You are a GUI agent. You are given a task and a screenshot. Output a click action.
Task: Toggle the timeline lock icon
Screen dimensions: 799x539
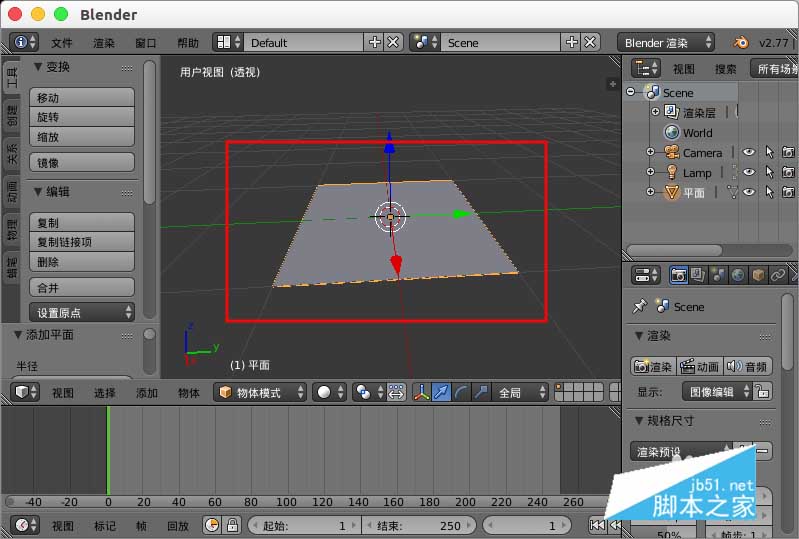232,525
